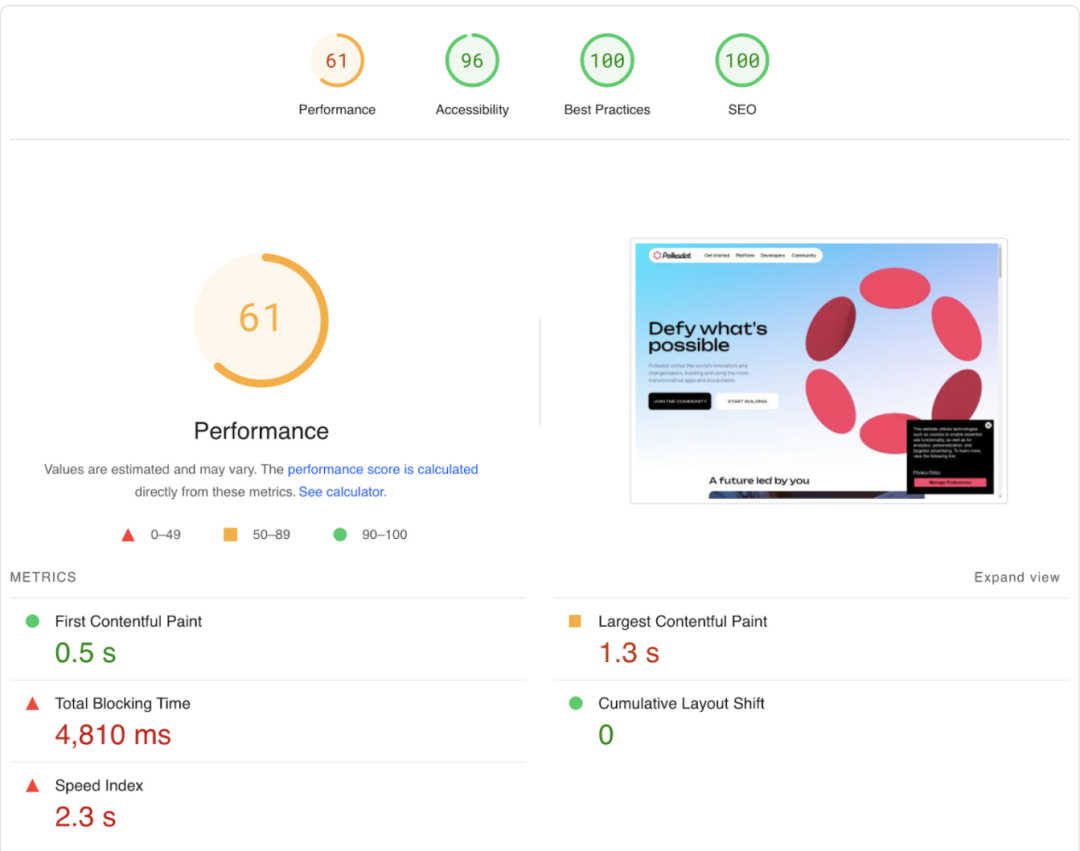Click the large Performance gauge showing 61

coord(261,320)
